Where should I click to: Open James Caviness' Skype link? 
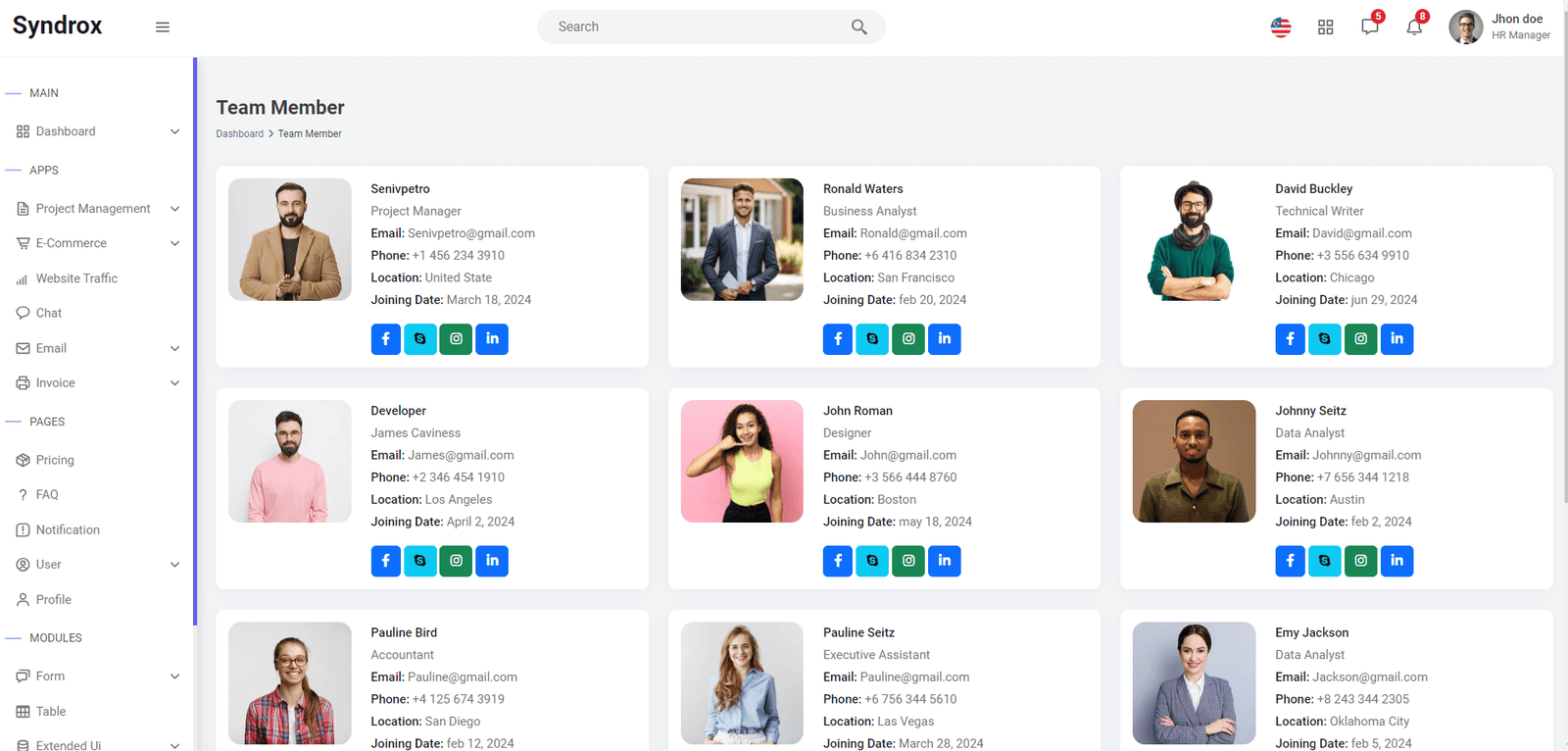point(420,561)
